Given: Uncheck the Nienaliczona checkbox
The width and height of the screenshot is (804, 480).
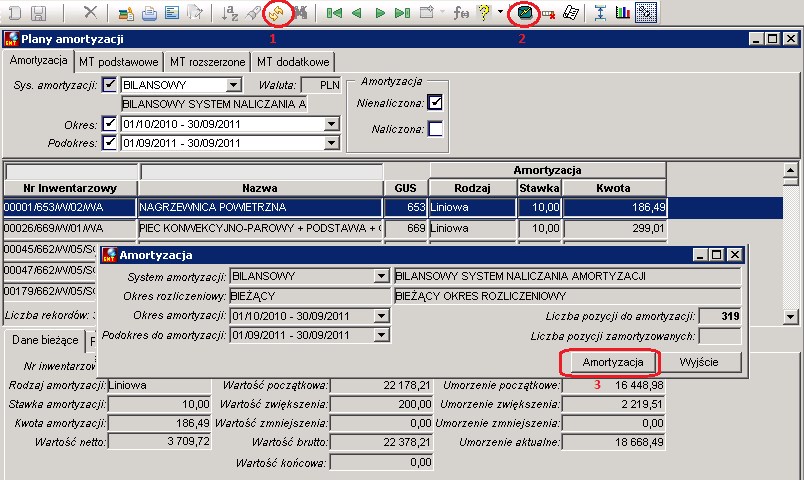Looking at the screenshot, I should coord(435,103).
